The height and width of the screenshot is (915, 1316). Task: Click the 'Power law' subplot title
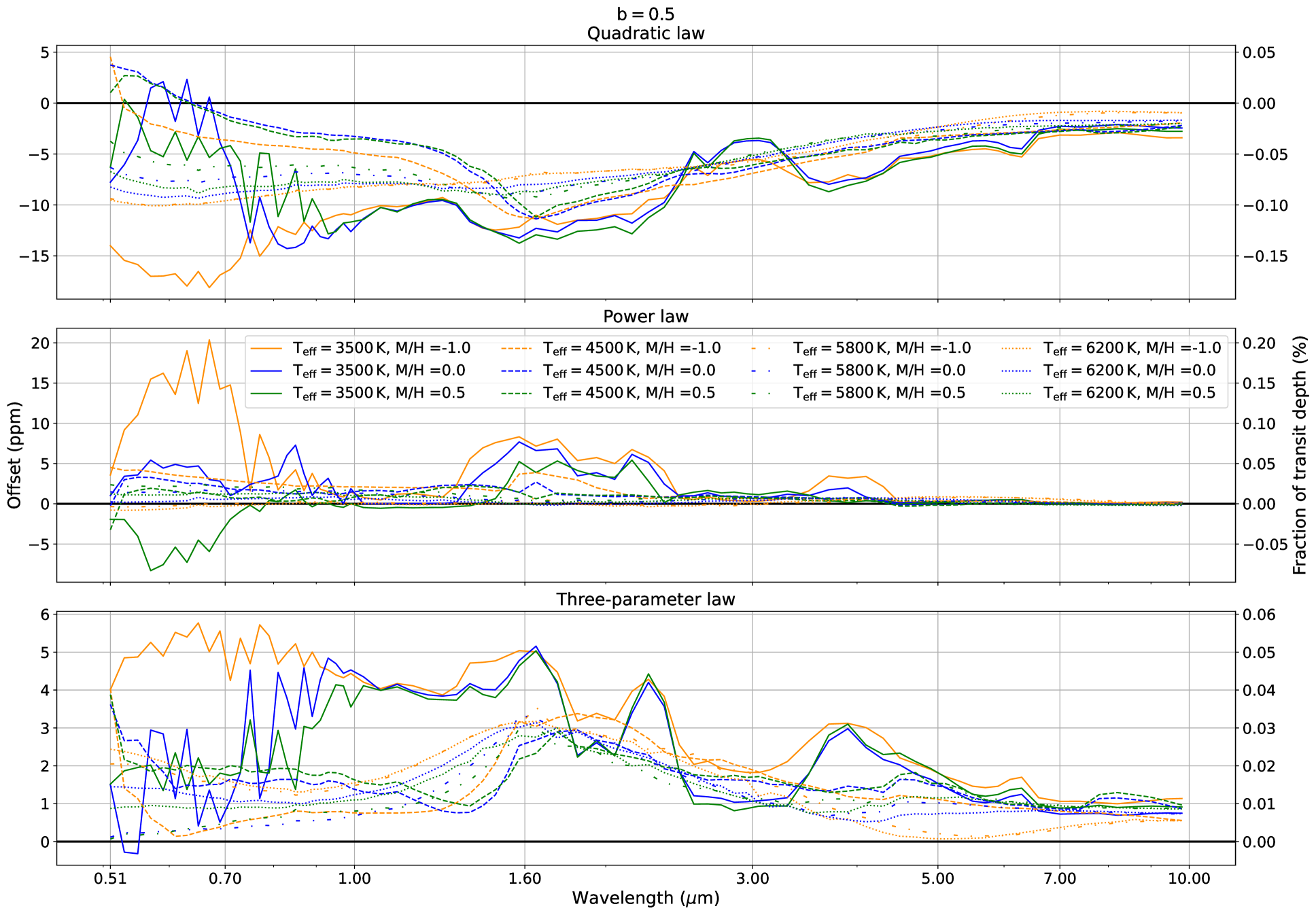pos(645,317)
